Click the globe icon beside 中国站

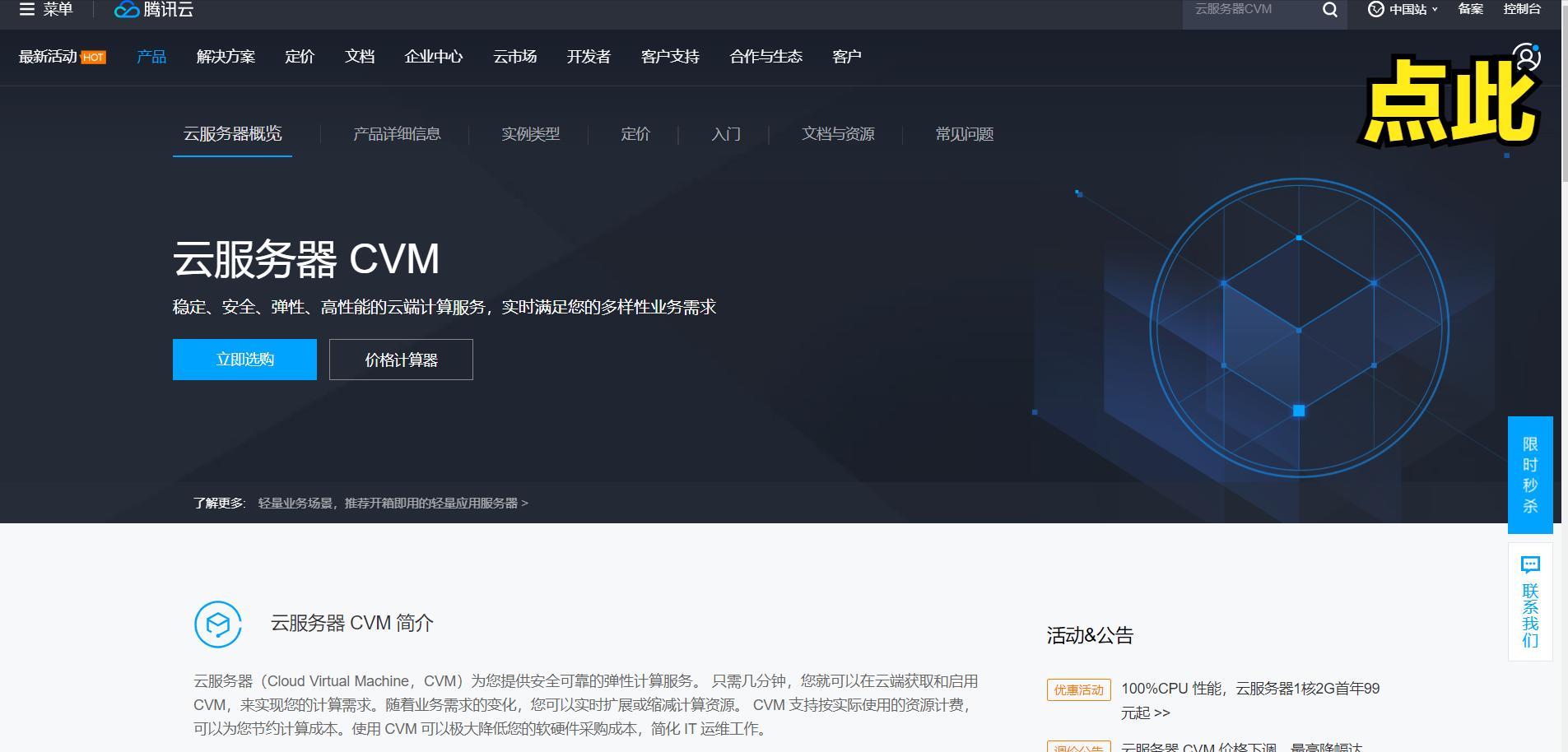[1375, 10]
